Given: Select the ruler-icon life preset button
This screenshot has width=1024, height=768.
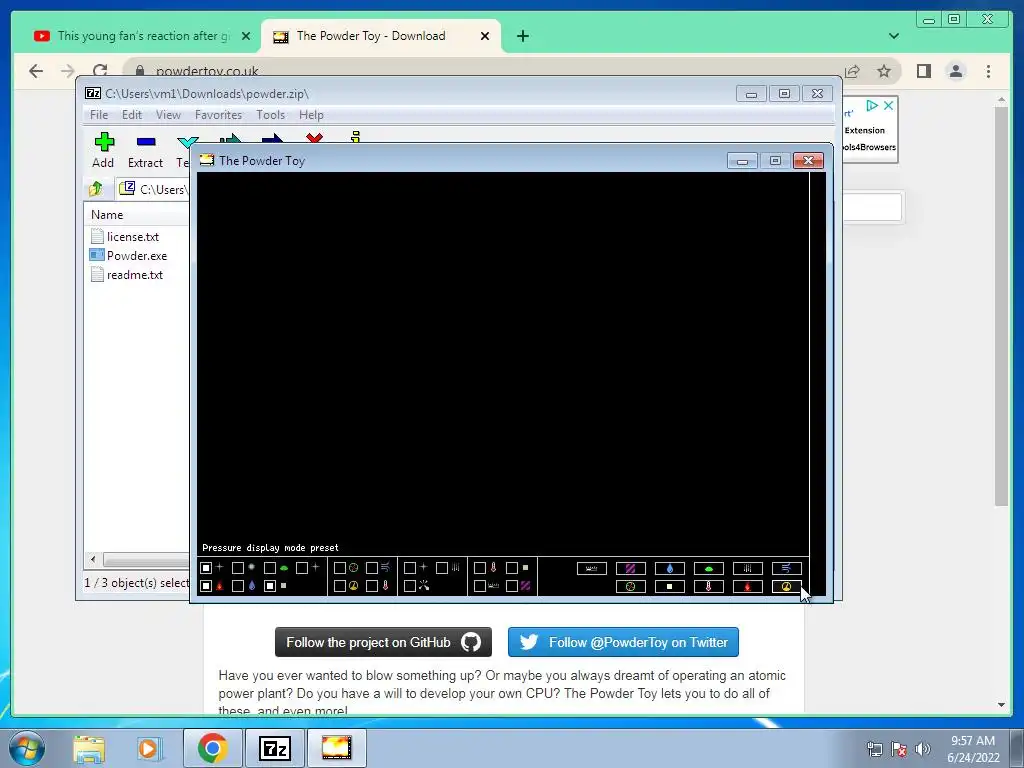Looking at the screenshot, I should point(592,569).
